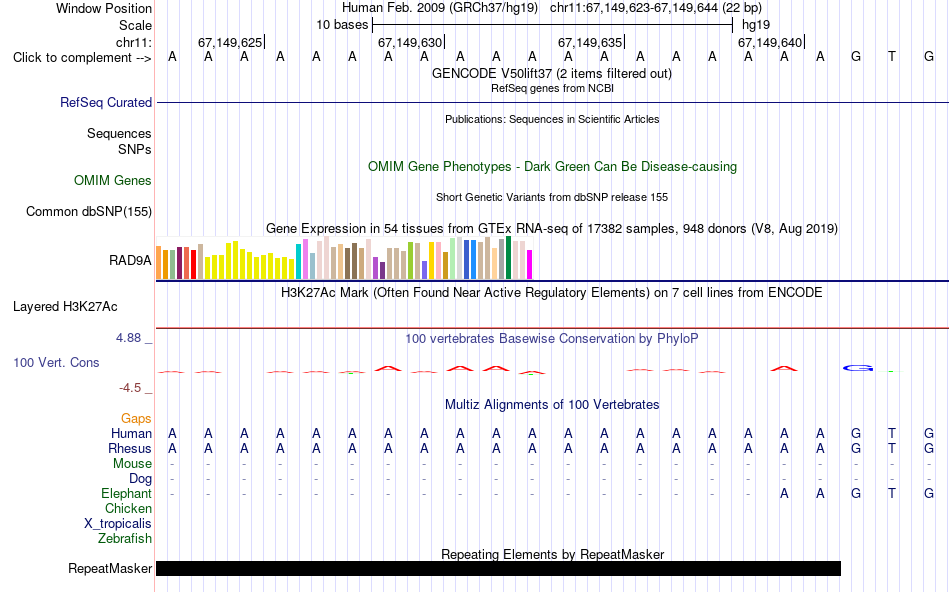Screen dimensions: 950x592
Task: Open the Layered H3K27Ac track label
Action: coord(65,307)
